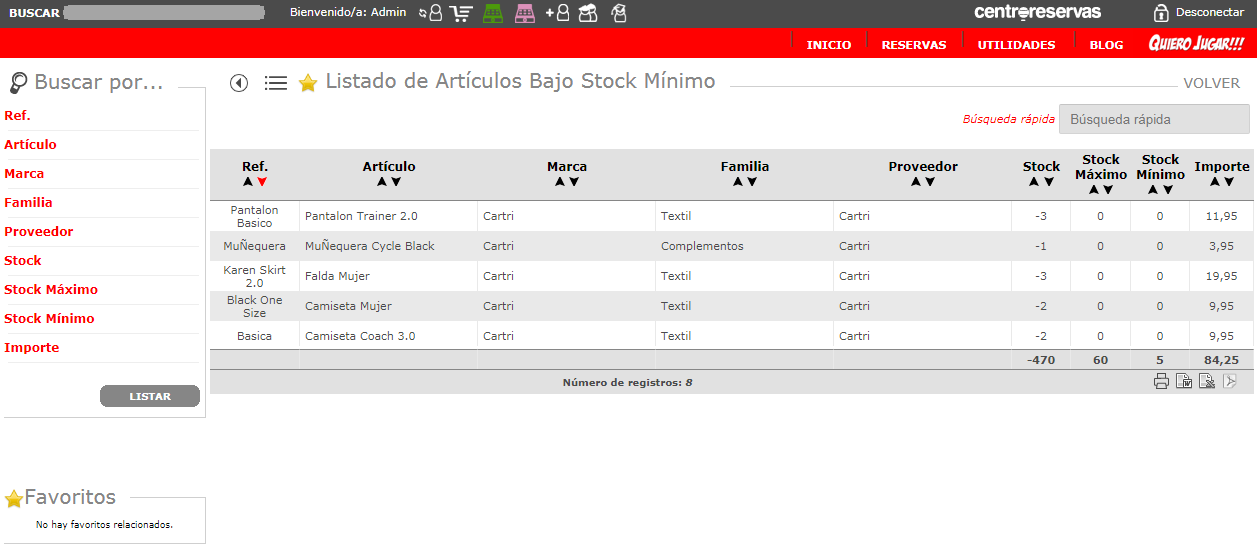
Task: Click the pink cash register icon
Action: [524, 13]
